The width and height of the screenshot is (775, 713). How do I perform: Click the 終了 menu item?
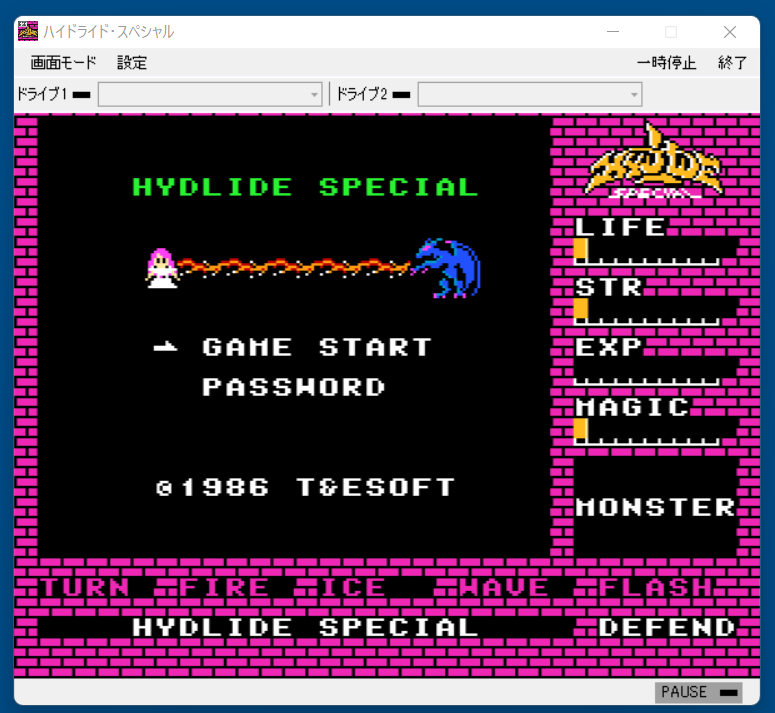732,63
